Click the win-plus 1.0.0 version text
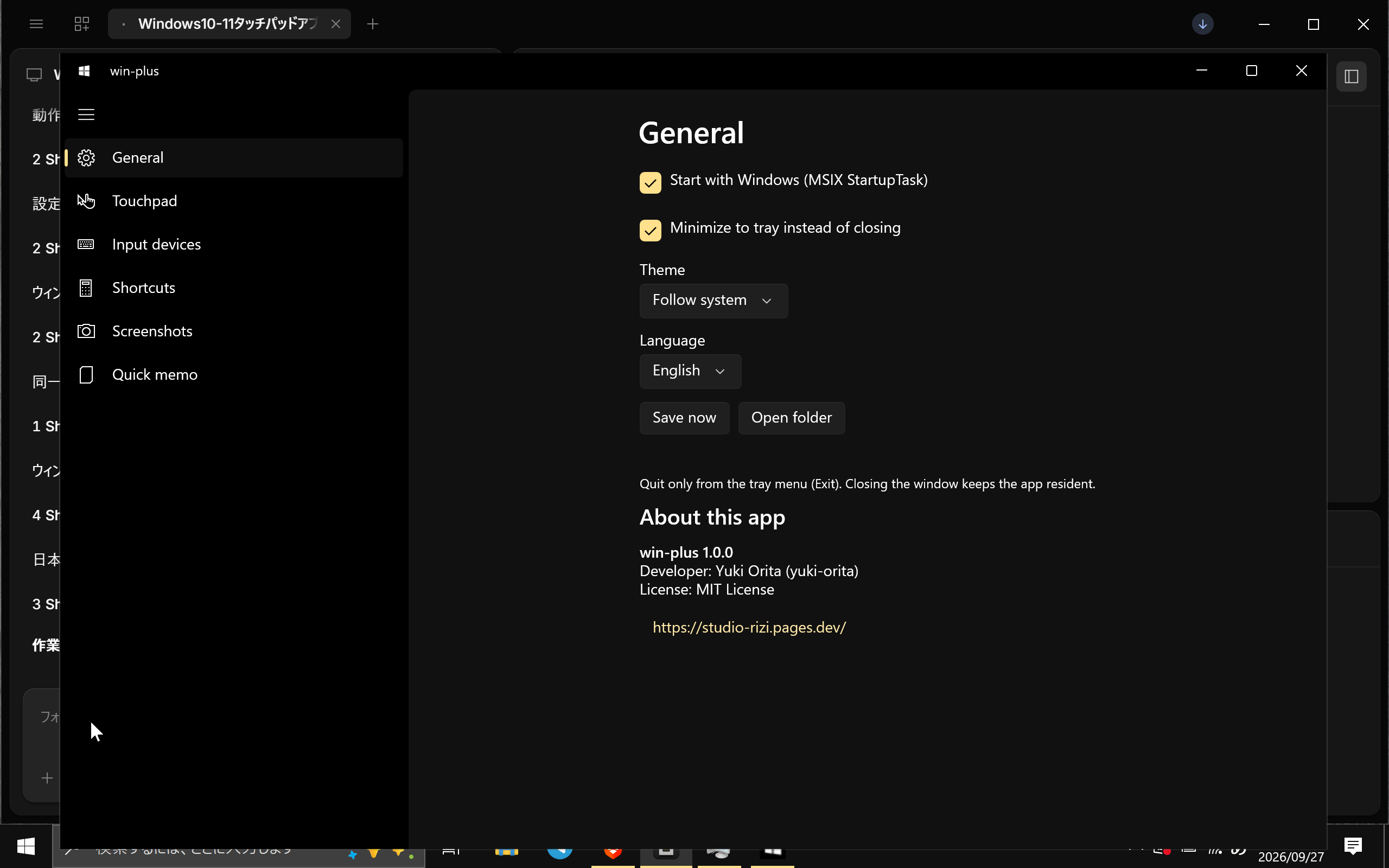The image size is (1389, 868). pos(686,552)
